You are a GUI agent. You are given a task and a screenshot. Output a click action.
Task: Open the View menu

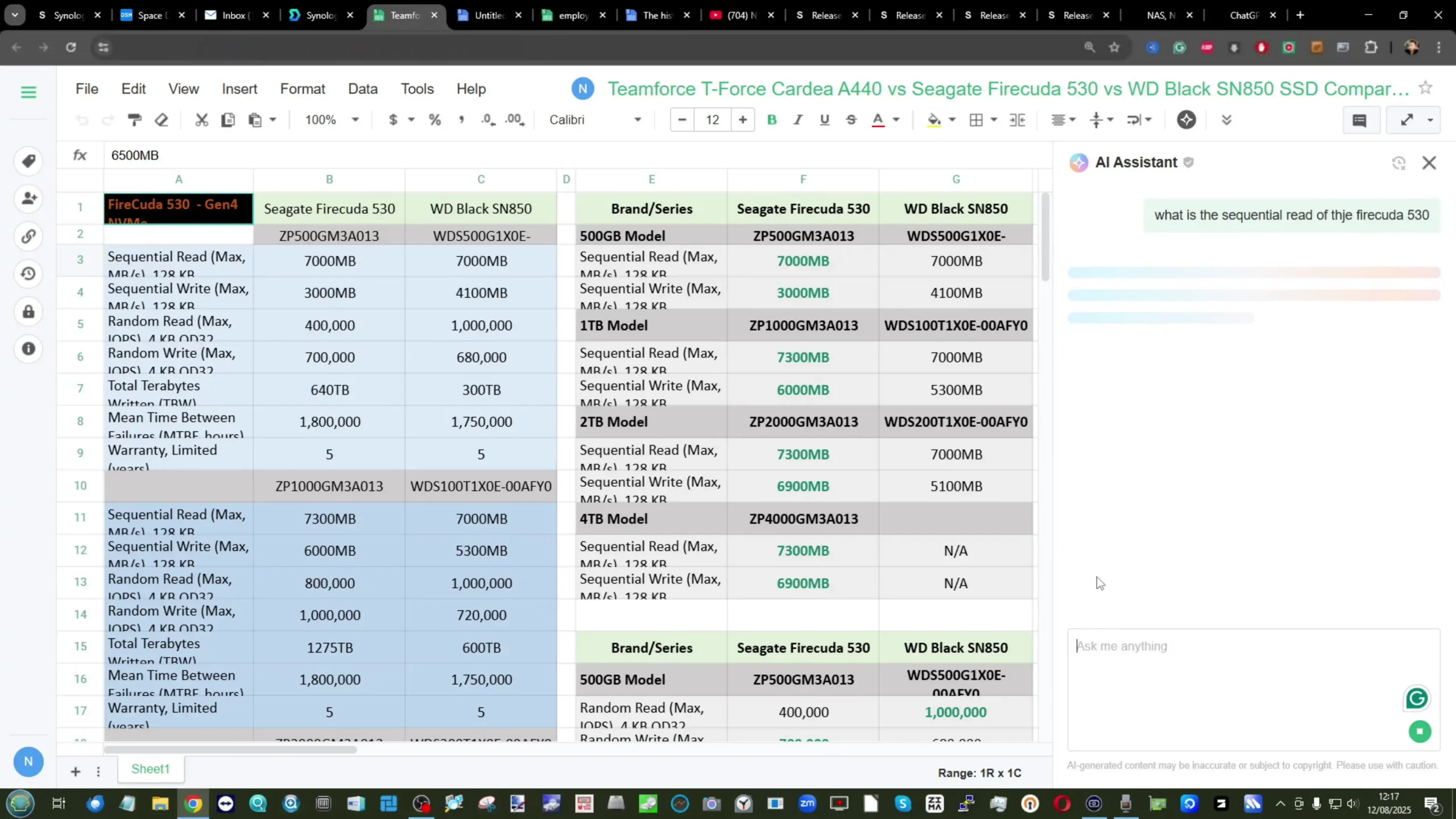(184, 89)
